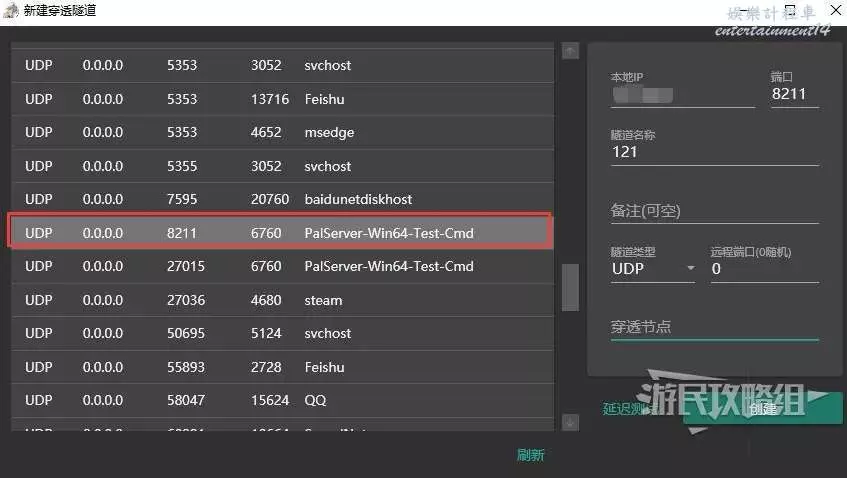Select PalServer-Win64-Test-Cmd row with port 8211
This screenshot has width=847, height=478.
[280, 233]
